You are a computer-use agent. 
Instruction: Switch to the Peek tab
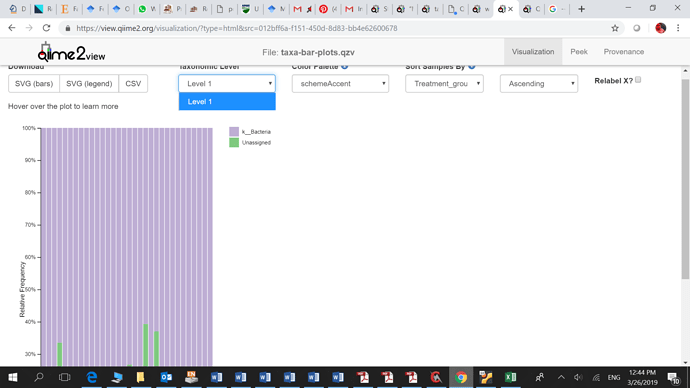pyautogui.click(x=579, y=51)
